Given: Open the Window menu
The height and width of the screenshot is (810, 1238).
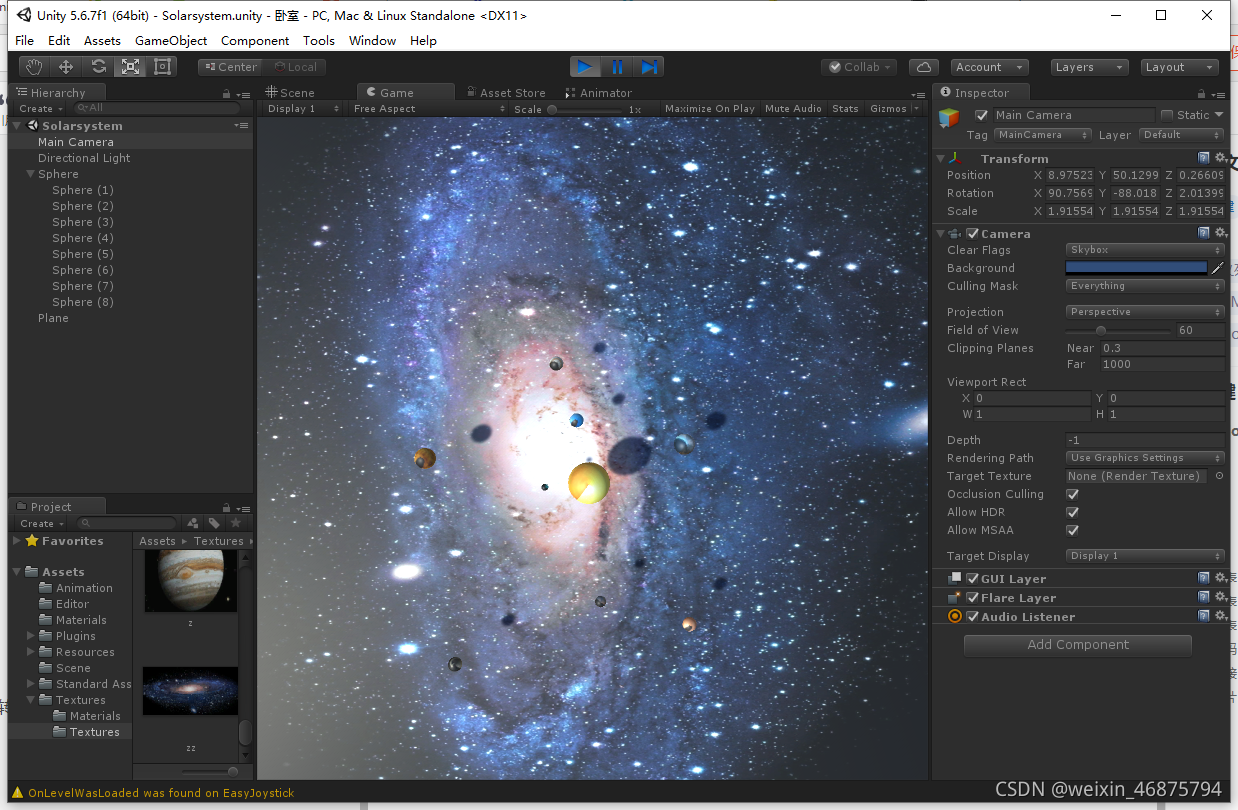Looking at the screenshot, I should tap(372, 40).
